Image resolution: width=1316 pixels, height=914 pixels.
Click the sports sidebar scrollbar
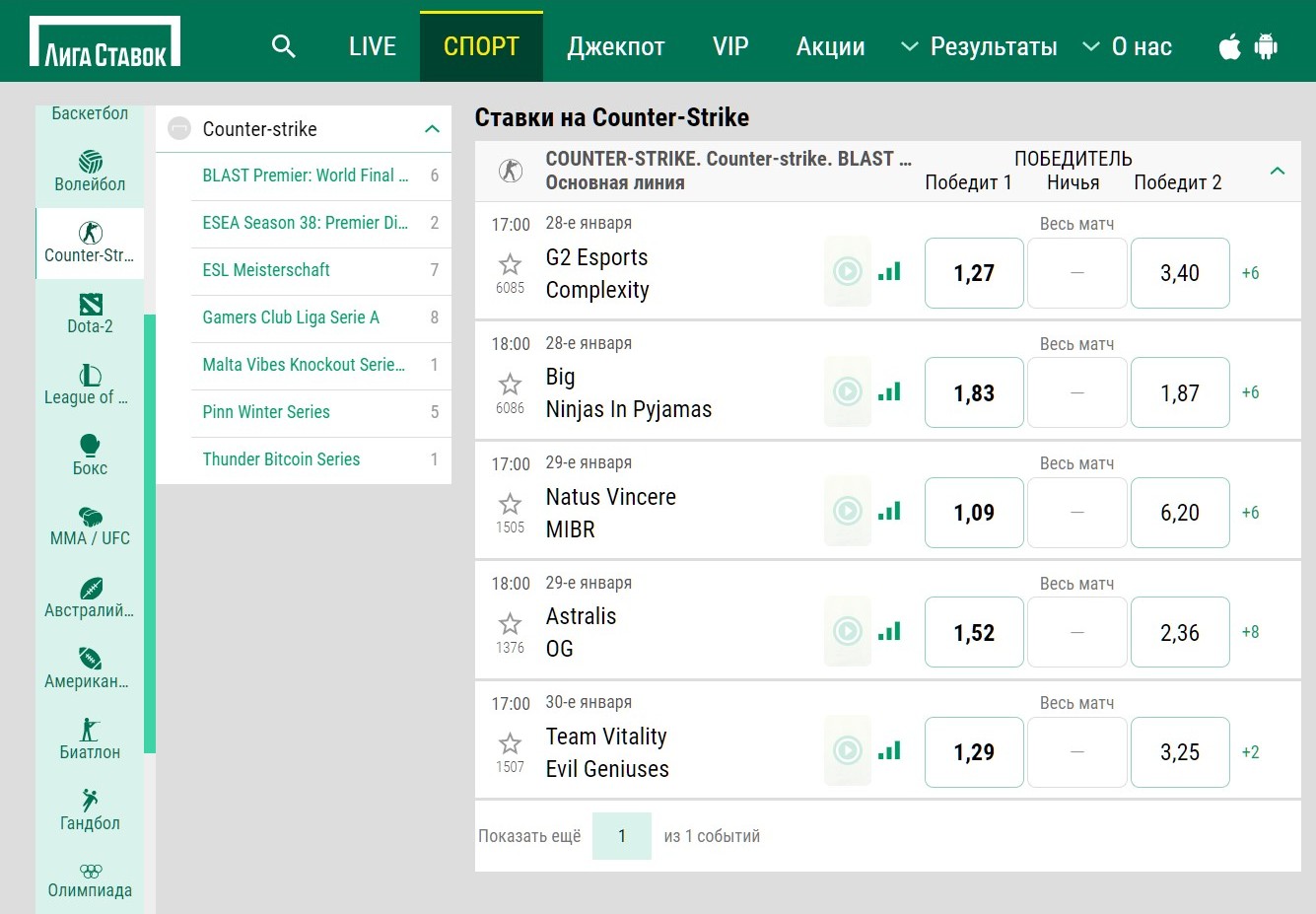150,533
